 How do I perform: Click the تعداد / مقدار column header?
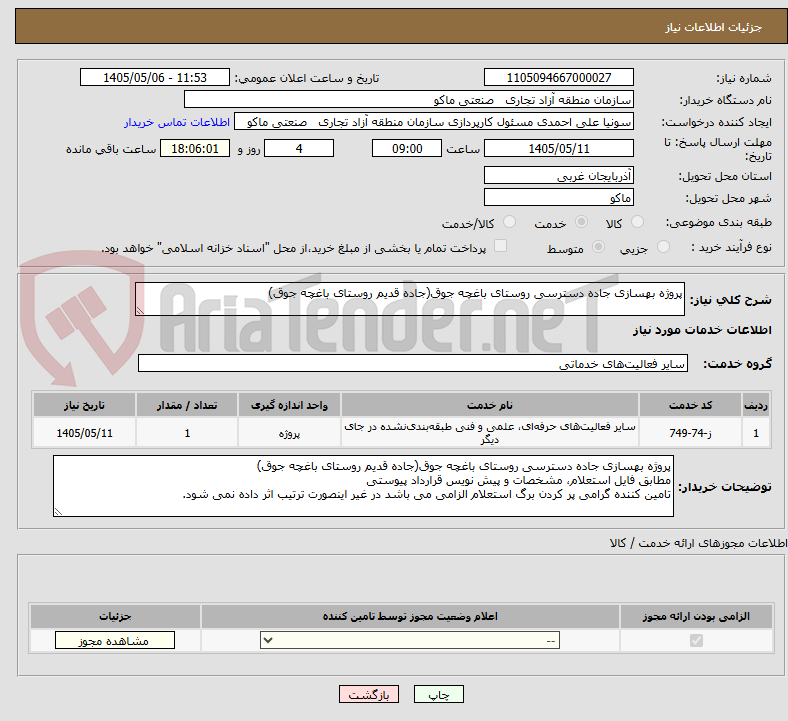tap(187, 405)
